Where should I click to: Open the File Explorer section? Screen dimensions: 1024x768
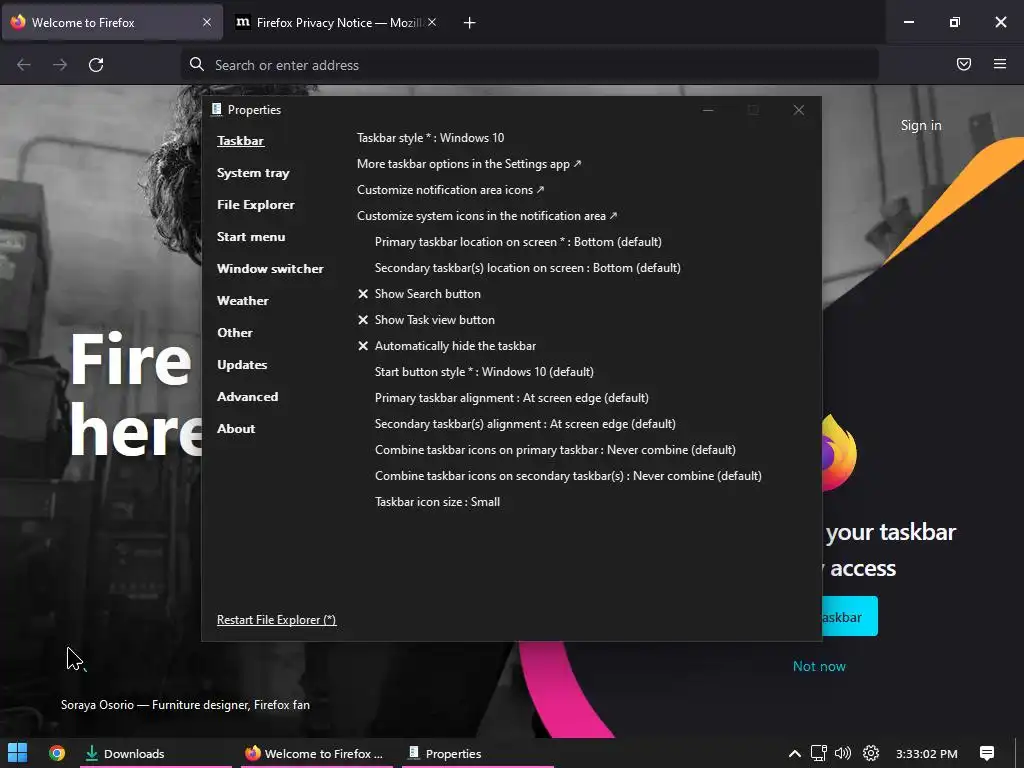click(256, 205)
